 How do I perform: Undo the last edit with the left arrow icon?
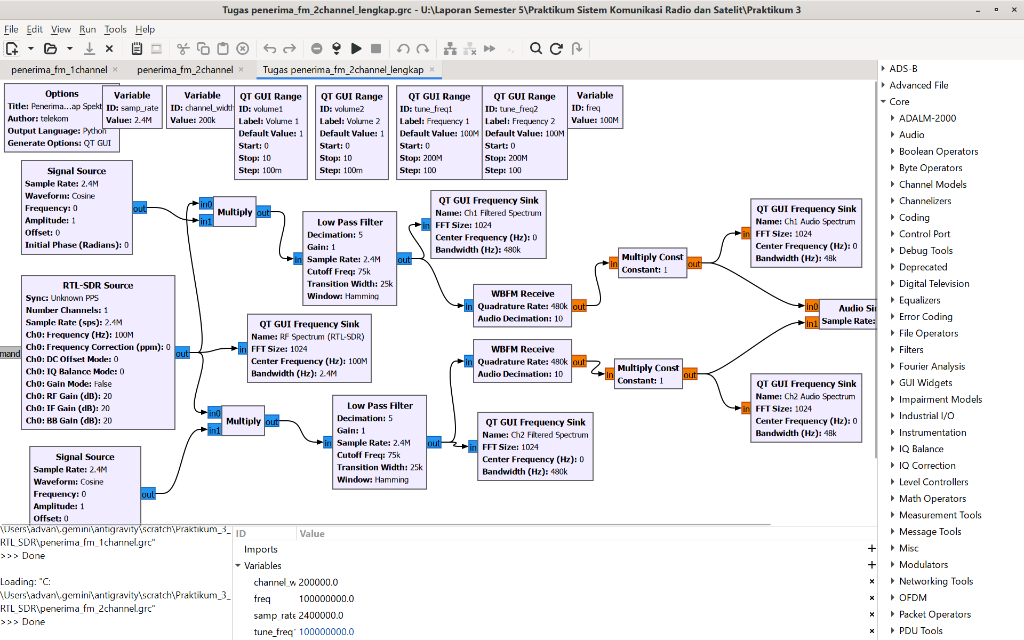(270, 48)
